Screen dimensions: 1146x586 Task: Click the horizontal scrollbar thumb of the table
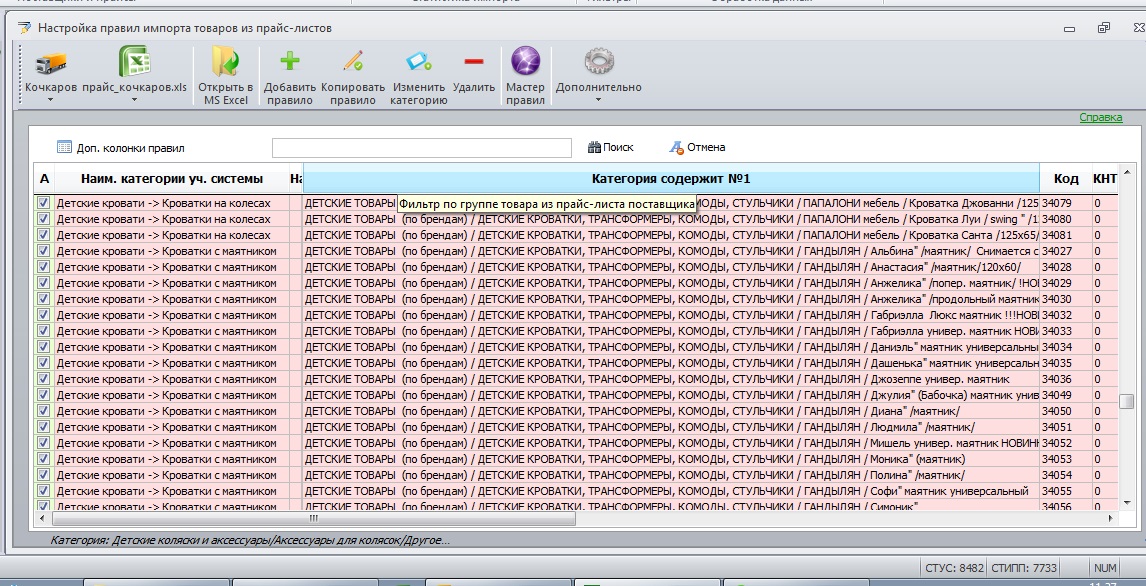[x=314, y=518]
